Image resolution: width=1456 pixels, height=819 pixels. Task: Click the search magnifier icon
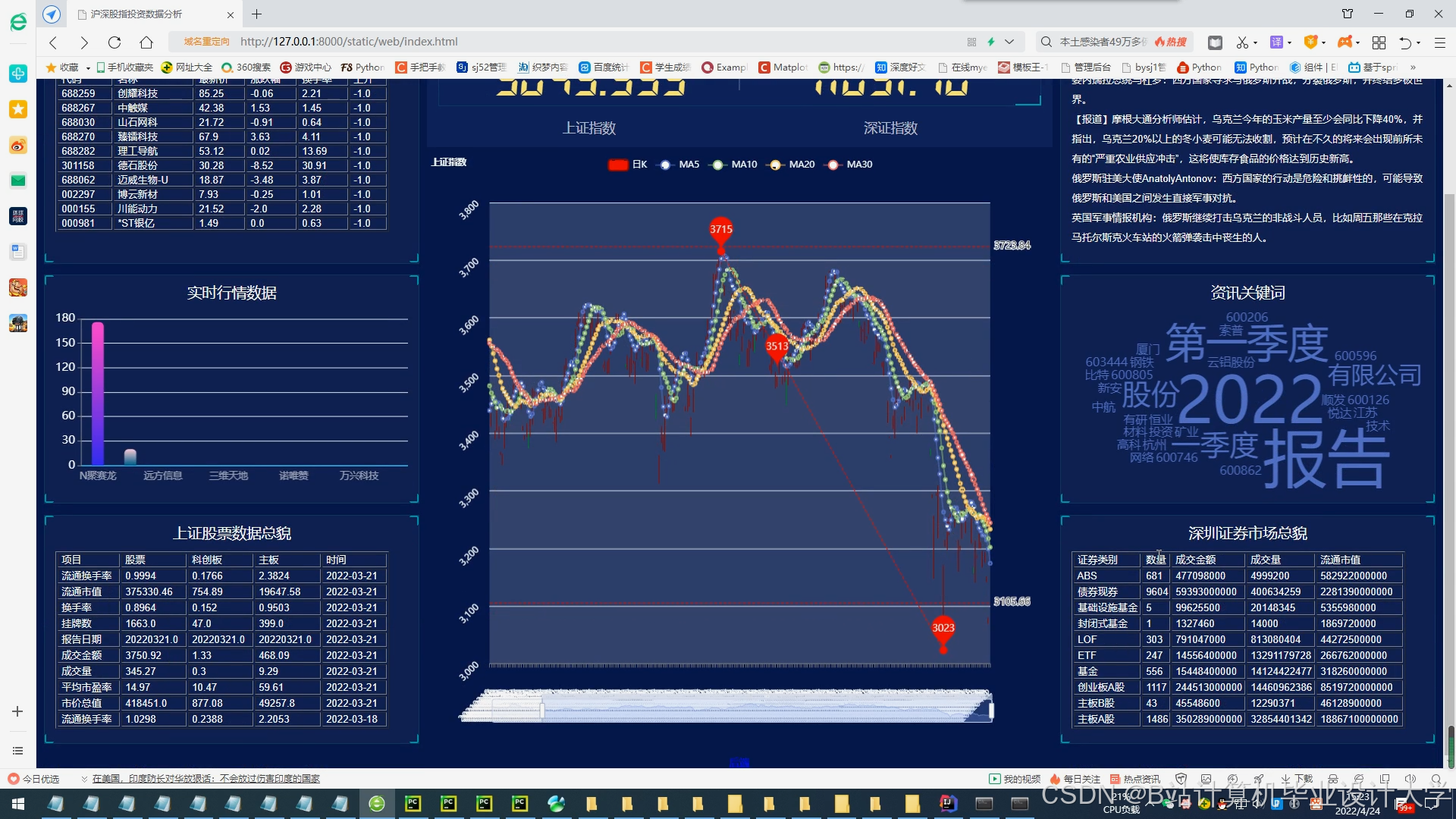[x=1046, y=42]
